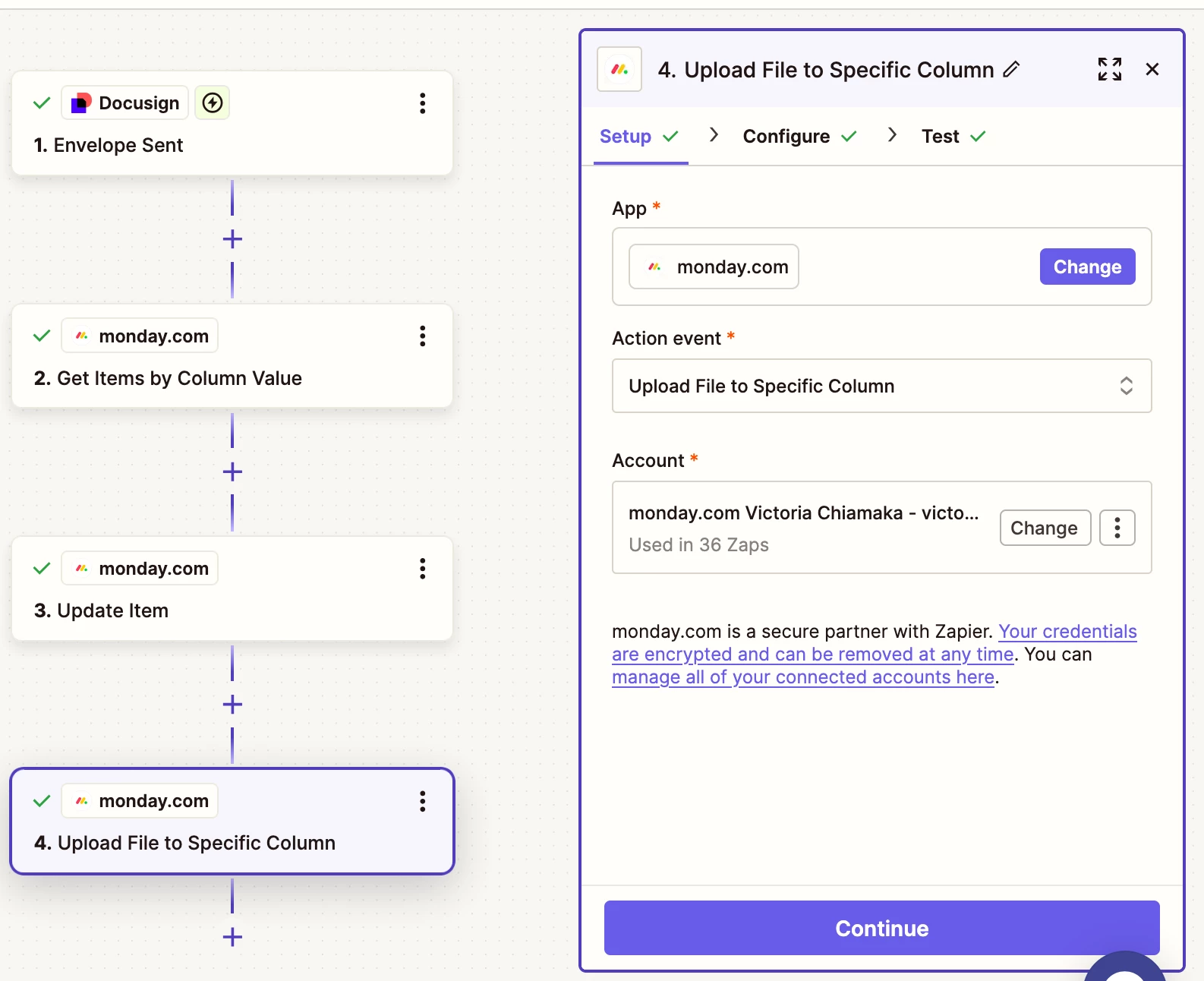Change the connected monday.com account
Viewport: 1204px width, 981px height.
(1044, 528)
